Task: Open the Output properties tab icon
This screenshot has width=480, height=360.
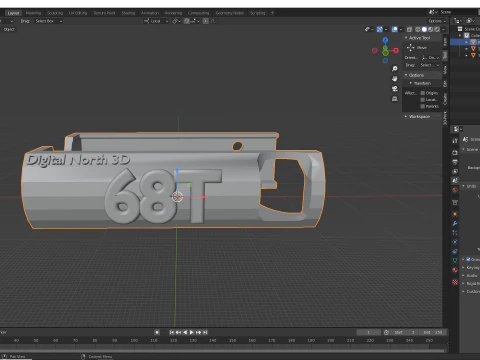Action: [455, 162]
